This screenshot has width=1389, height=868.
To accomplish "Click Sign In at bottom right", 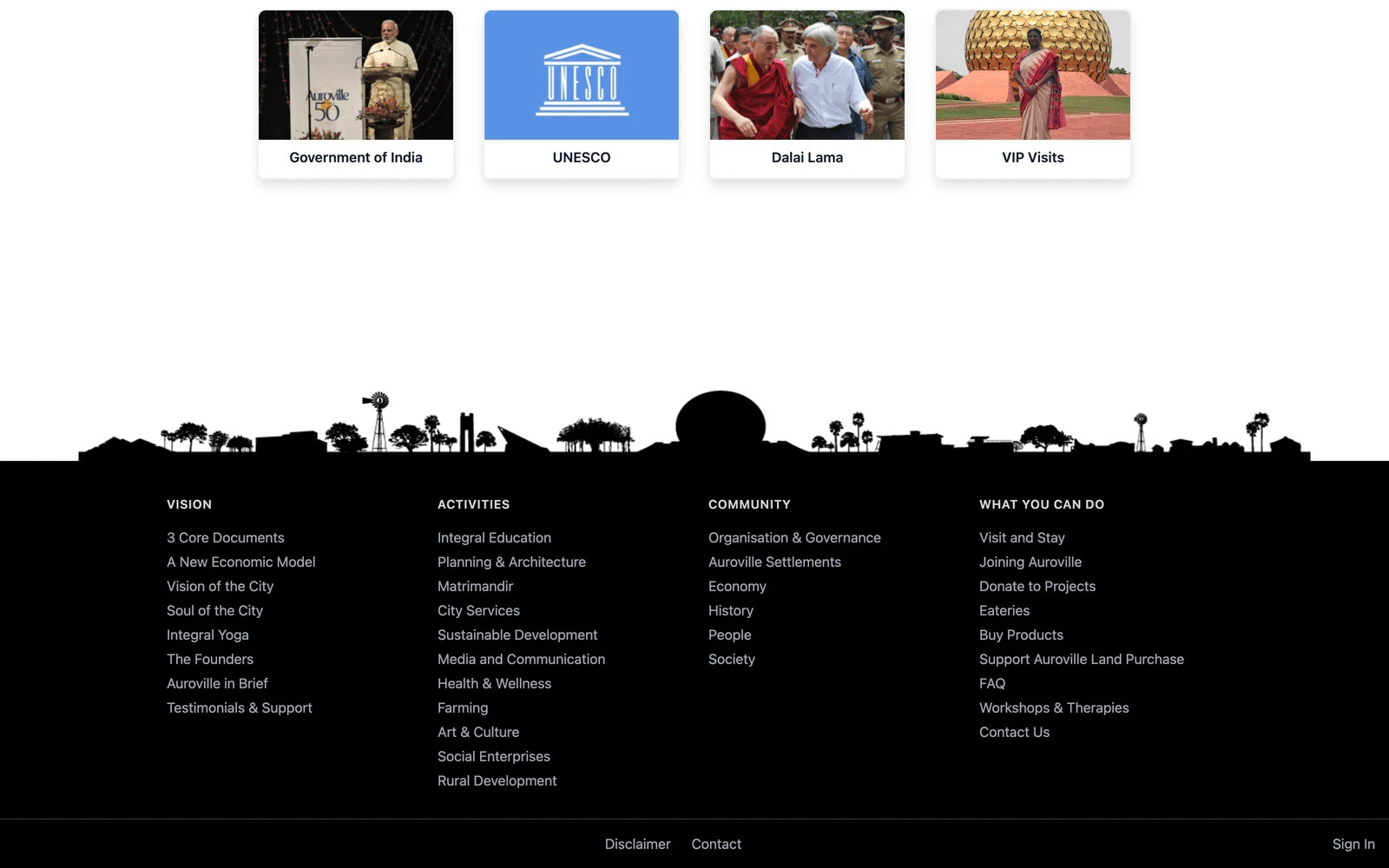I will tap(1353, 844).
